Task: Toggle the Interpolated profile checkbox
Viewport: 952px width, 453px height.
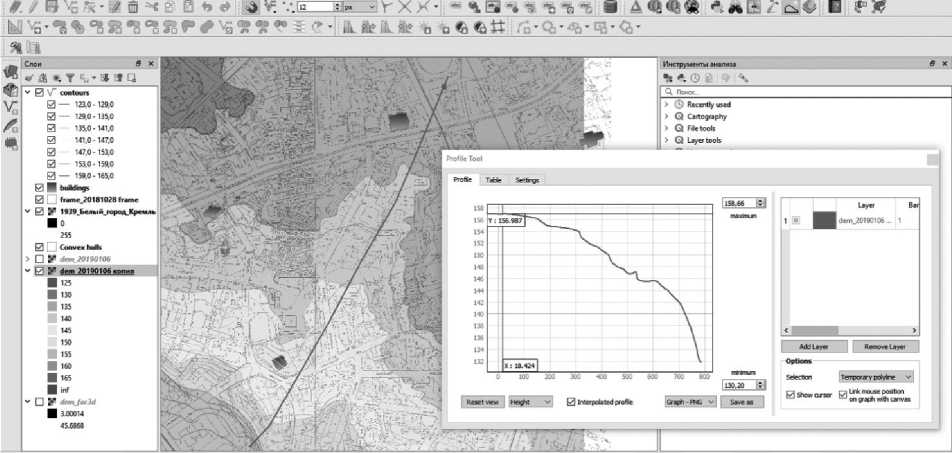Action: (x=571, y=401)
